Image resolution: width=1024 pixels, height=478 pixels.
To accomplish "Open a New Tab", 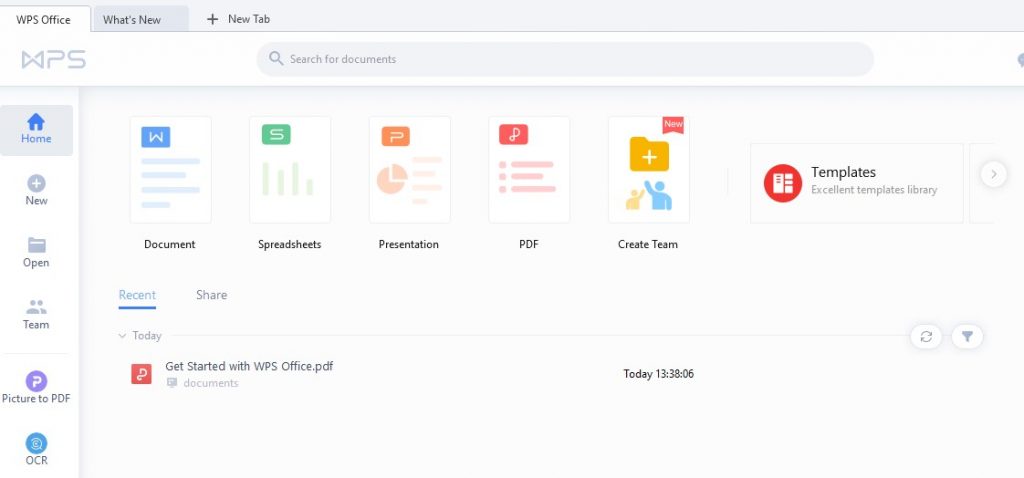I will (238, 19).
